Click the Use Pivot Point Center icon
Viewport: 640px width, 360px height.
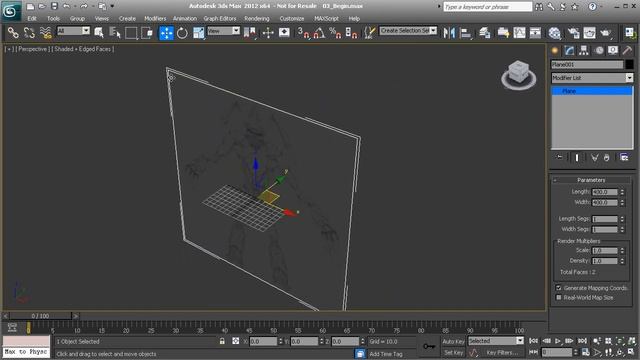pos(249,32)
